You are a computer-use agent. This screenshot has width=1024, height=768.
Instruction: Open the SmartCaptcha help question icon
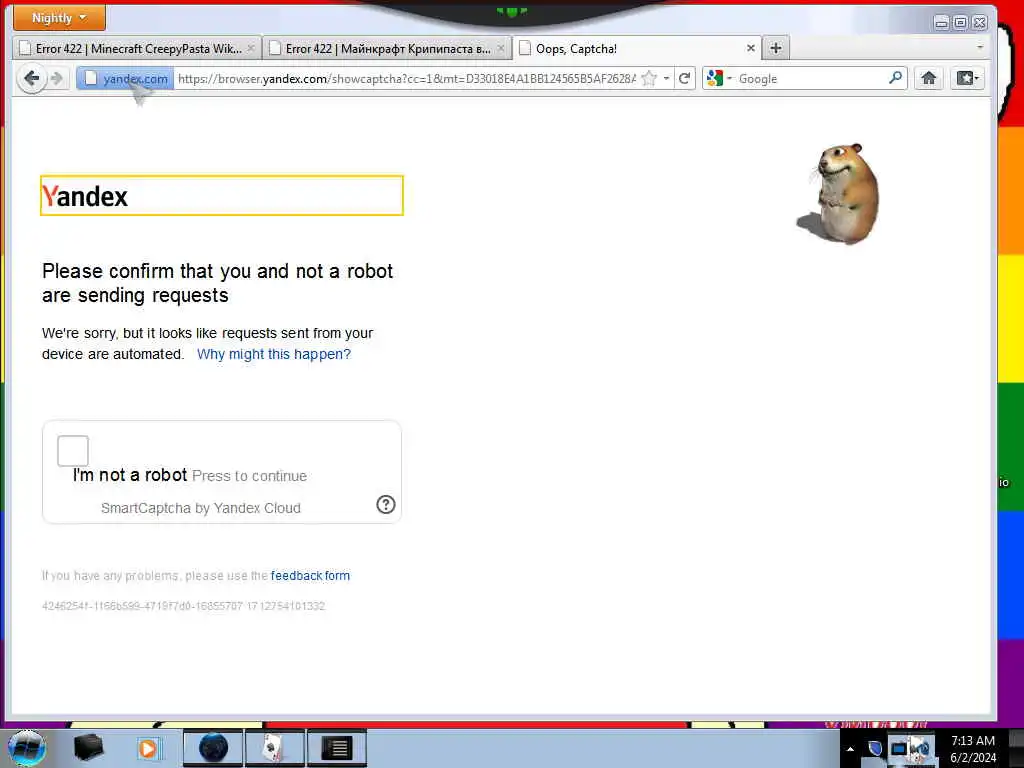(386, 504)
